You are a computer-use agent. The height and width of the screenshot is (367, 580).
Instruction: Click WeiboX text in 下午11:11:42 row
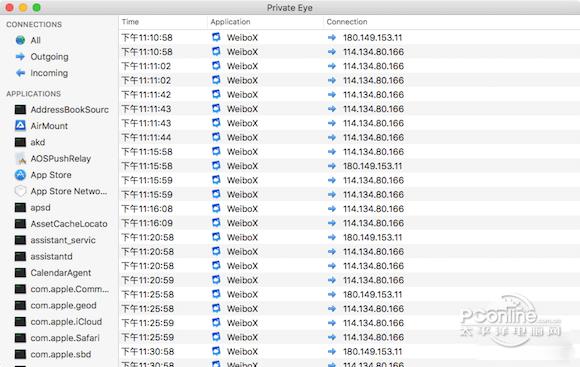coord(242,95)
